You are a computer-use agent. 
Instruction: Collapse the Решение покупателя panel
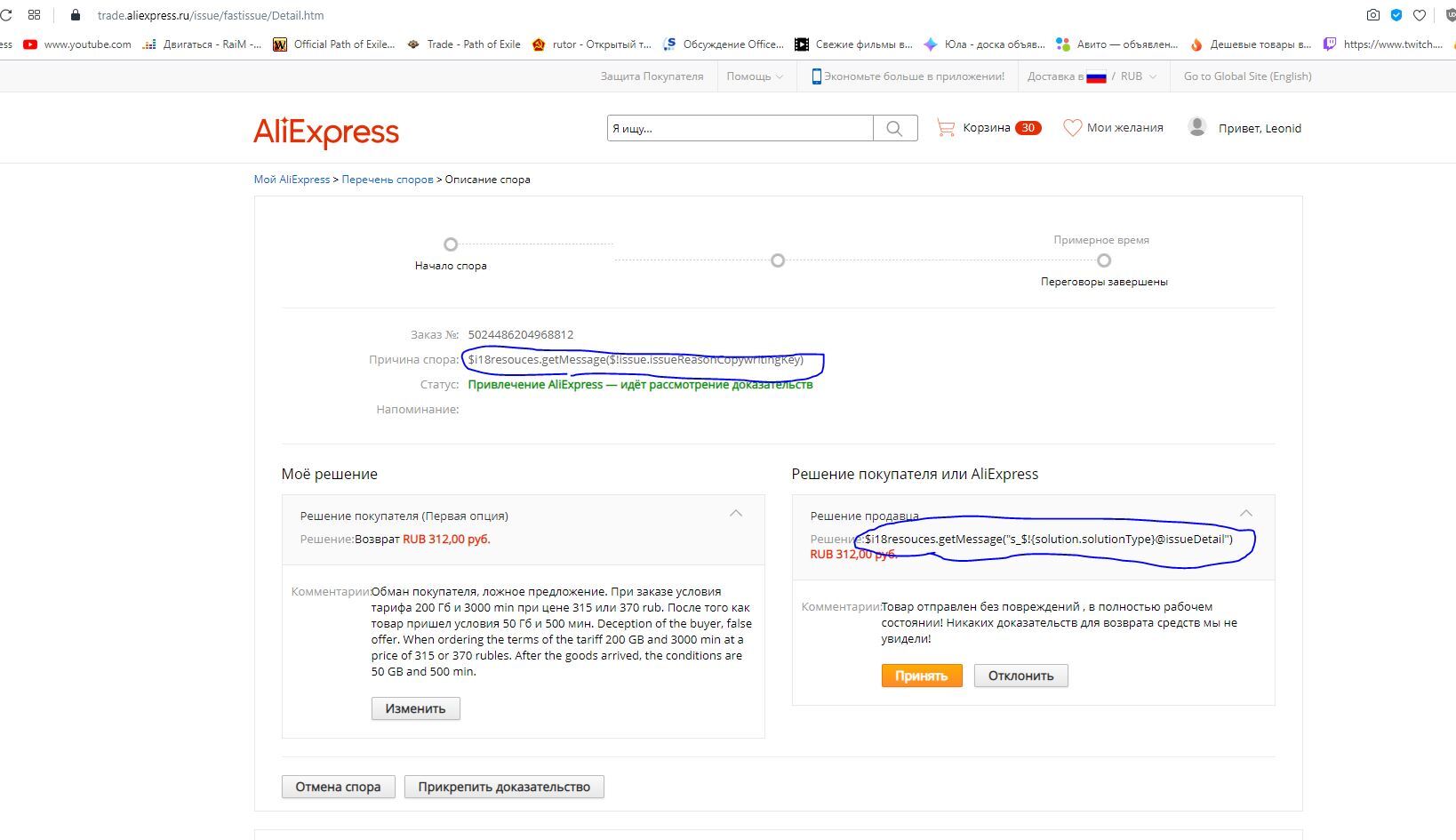click(x=736, y=513)
